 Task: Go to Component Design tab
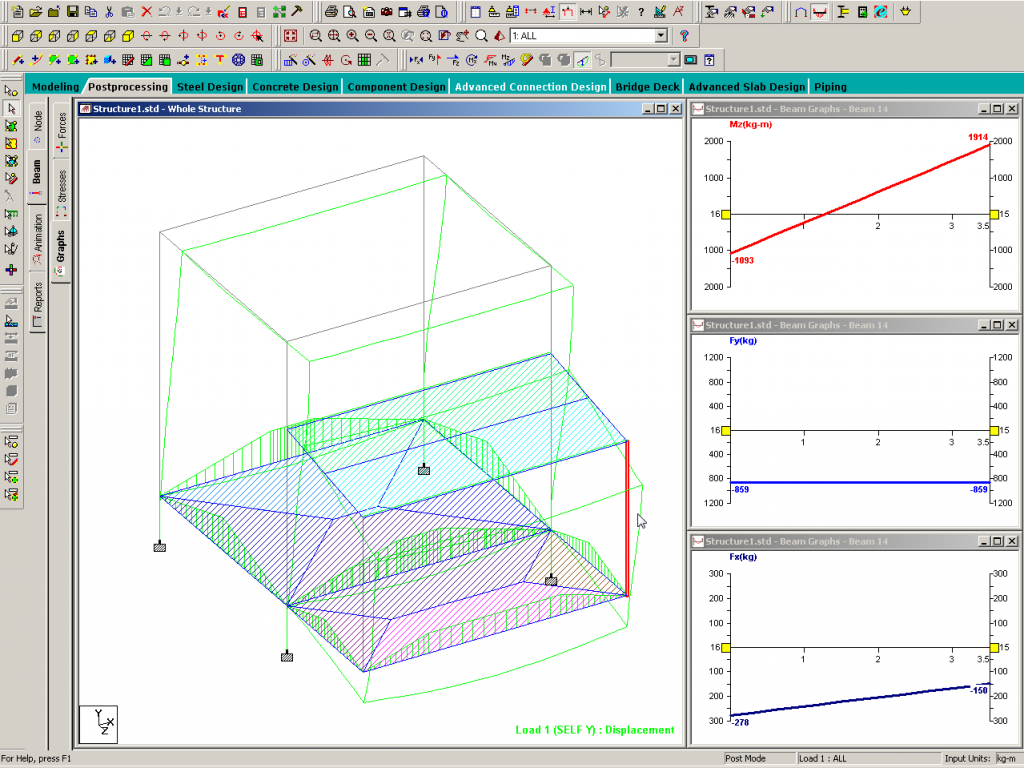point(396,87)
